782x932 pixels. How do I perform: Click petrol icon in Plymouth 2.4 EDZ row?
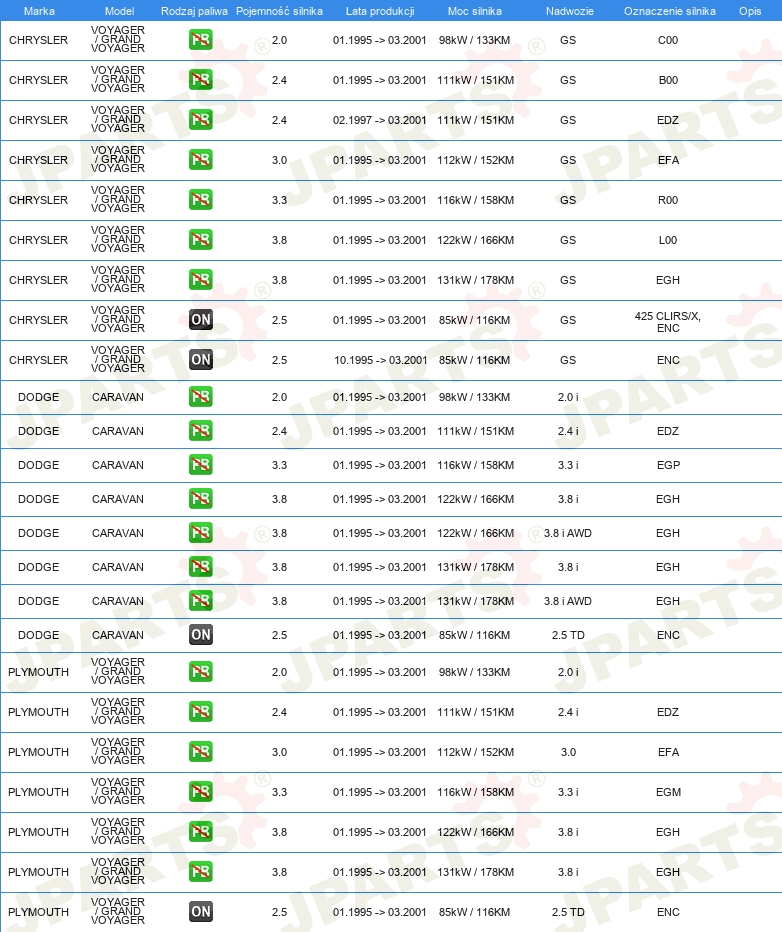(201, 711)
